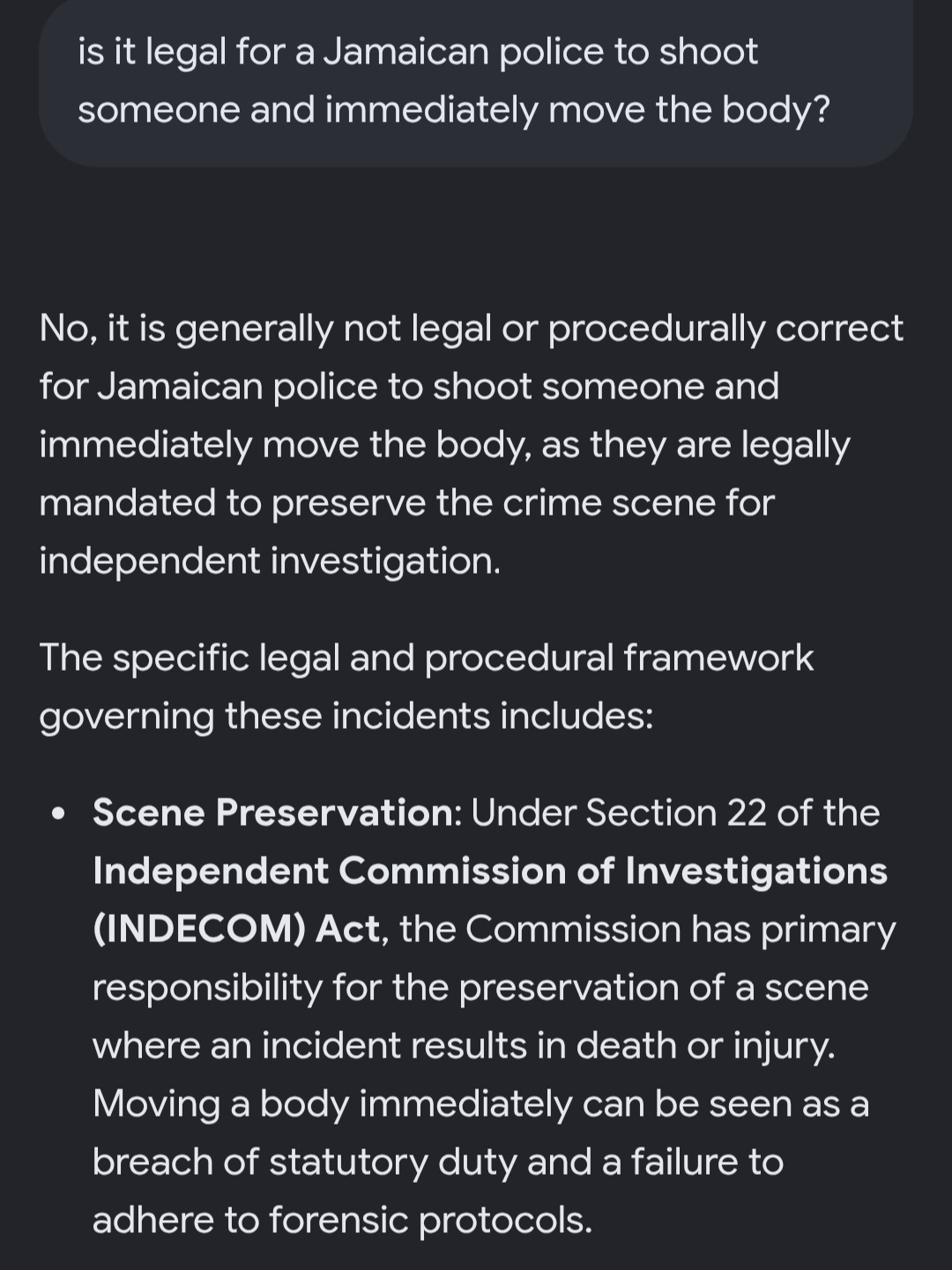Click the text 'independent investigation.'
The width and height of the screenshot is (952, 1270).
coord(270,561)
